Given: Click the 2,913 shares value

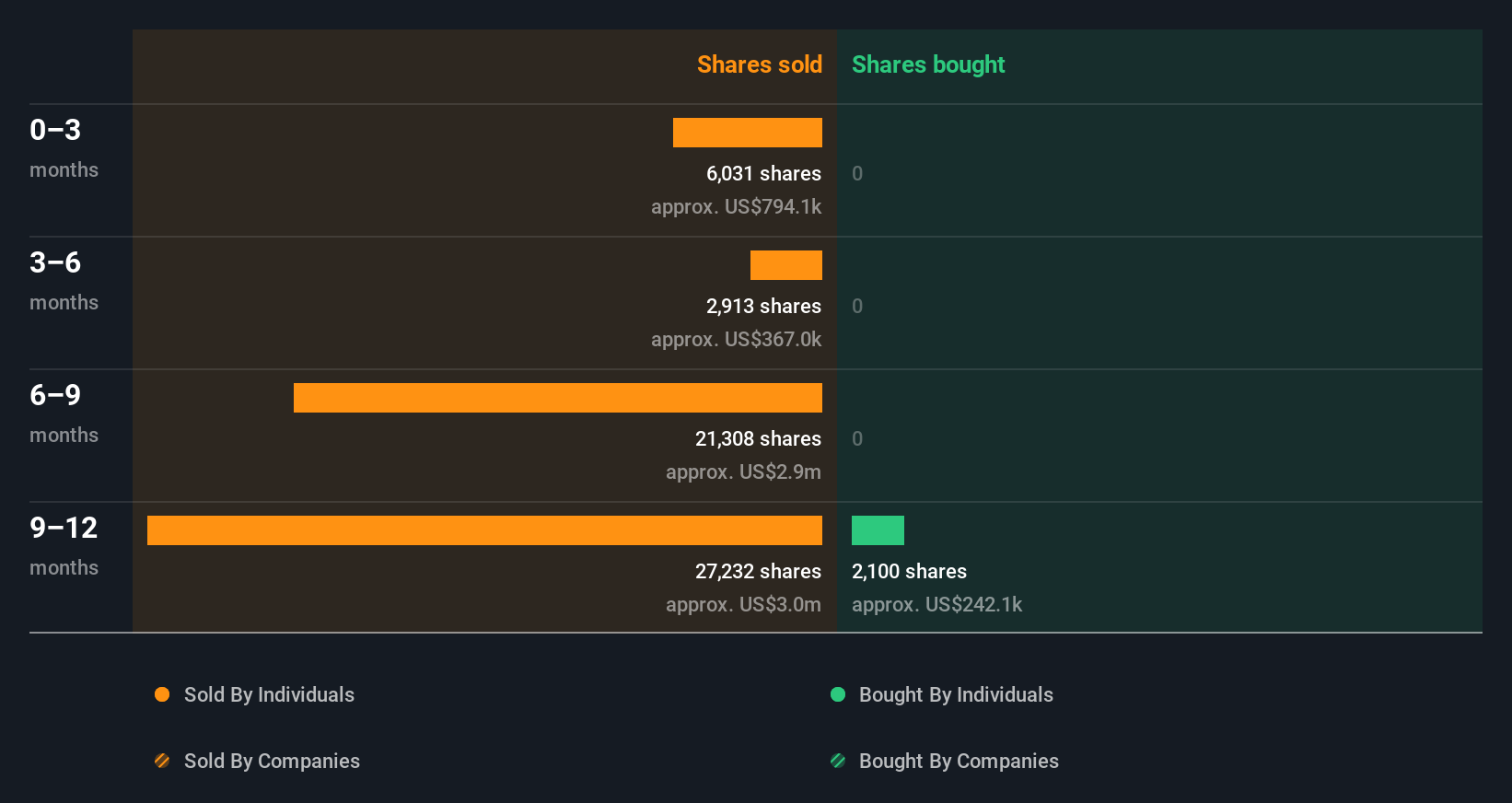Looking at the screenshot, I should (763, 306).
